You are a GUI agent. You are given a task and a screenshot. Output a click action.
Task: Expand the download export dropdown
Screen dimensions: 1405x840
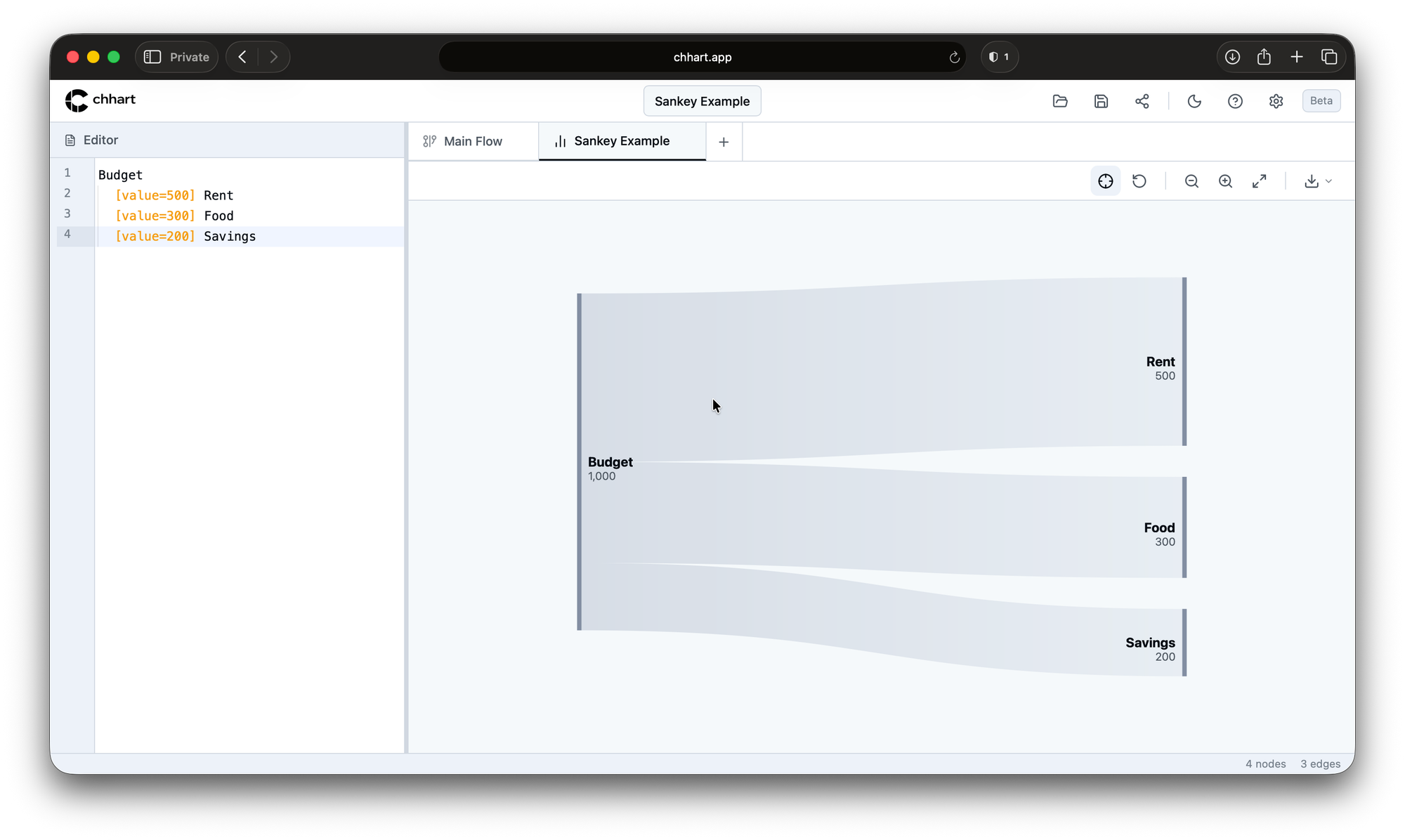point(1318,181)
